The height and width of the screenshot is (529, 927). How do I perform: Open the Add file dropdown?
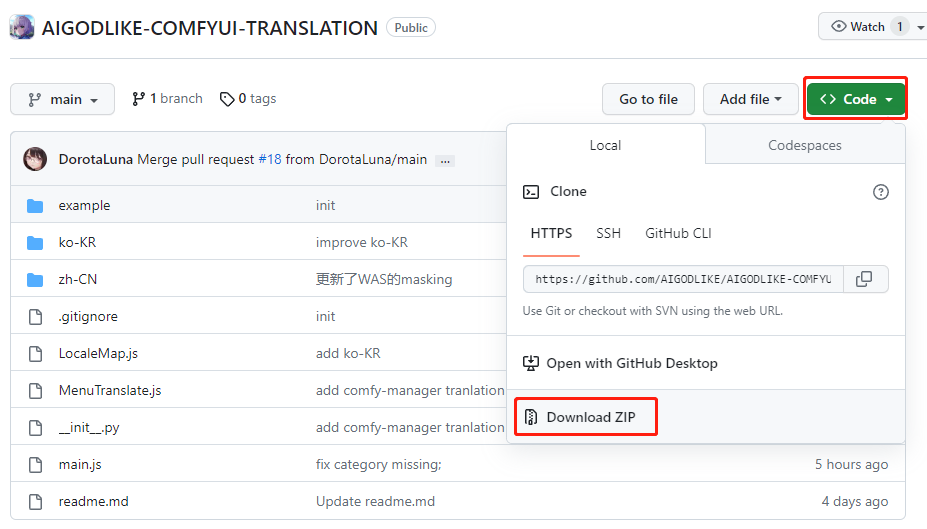[x=750, y=99]
